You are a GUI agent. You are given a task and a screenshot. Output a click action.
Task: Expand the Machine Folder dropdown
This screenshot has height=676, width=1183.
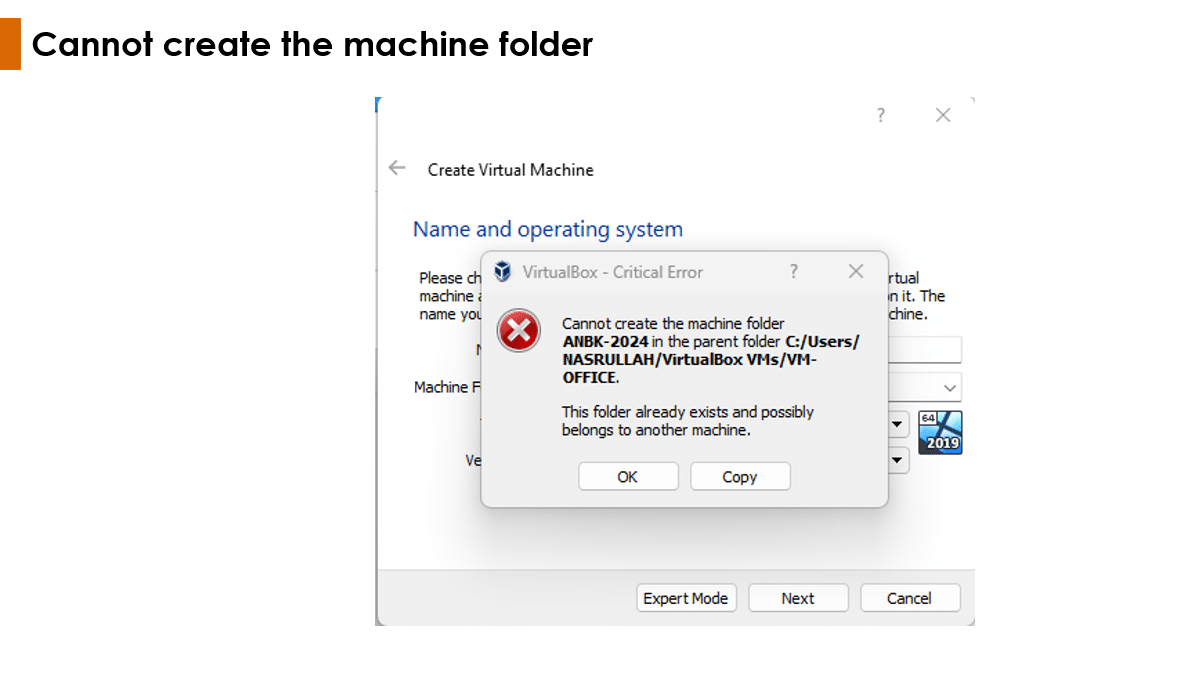(x=949, y=388)
